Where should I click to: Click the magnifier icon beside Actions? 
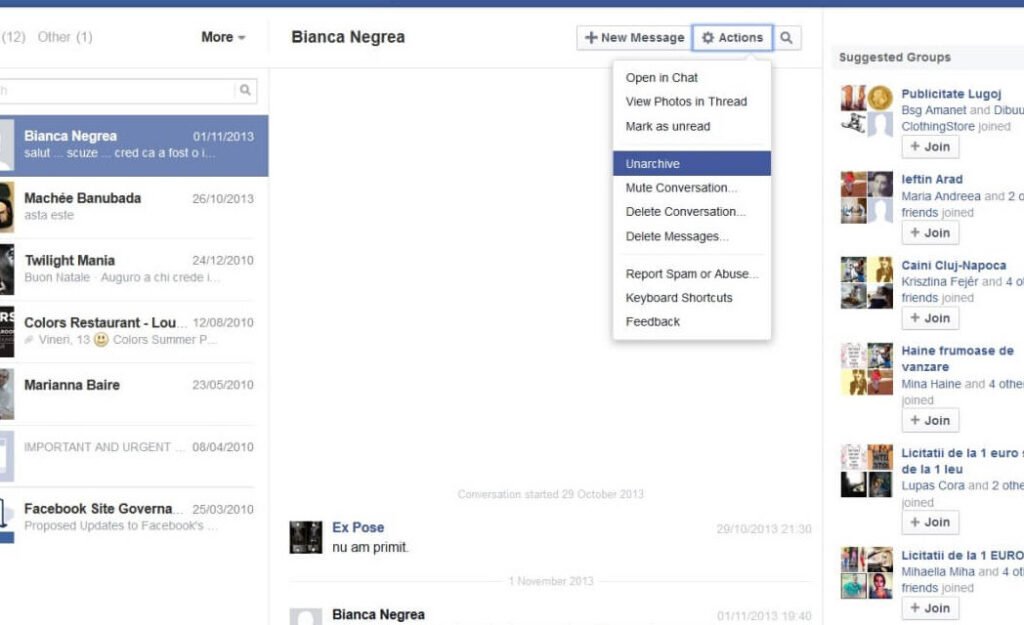click(x=787, y=38)
